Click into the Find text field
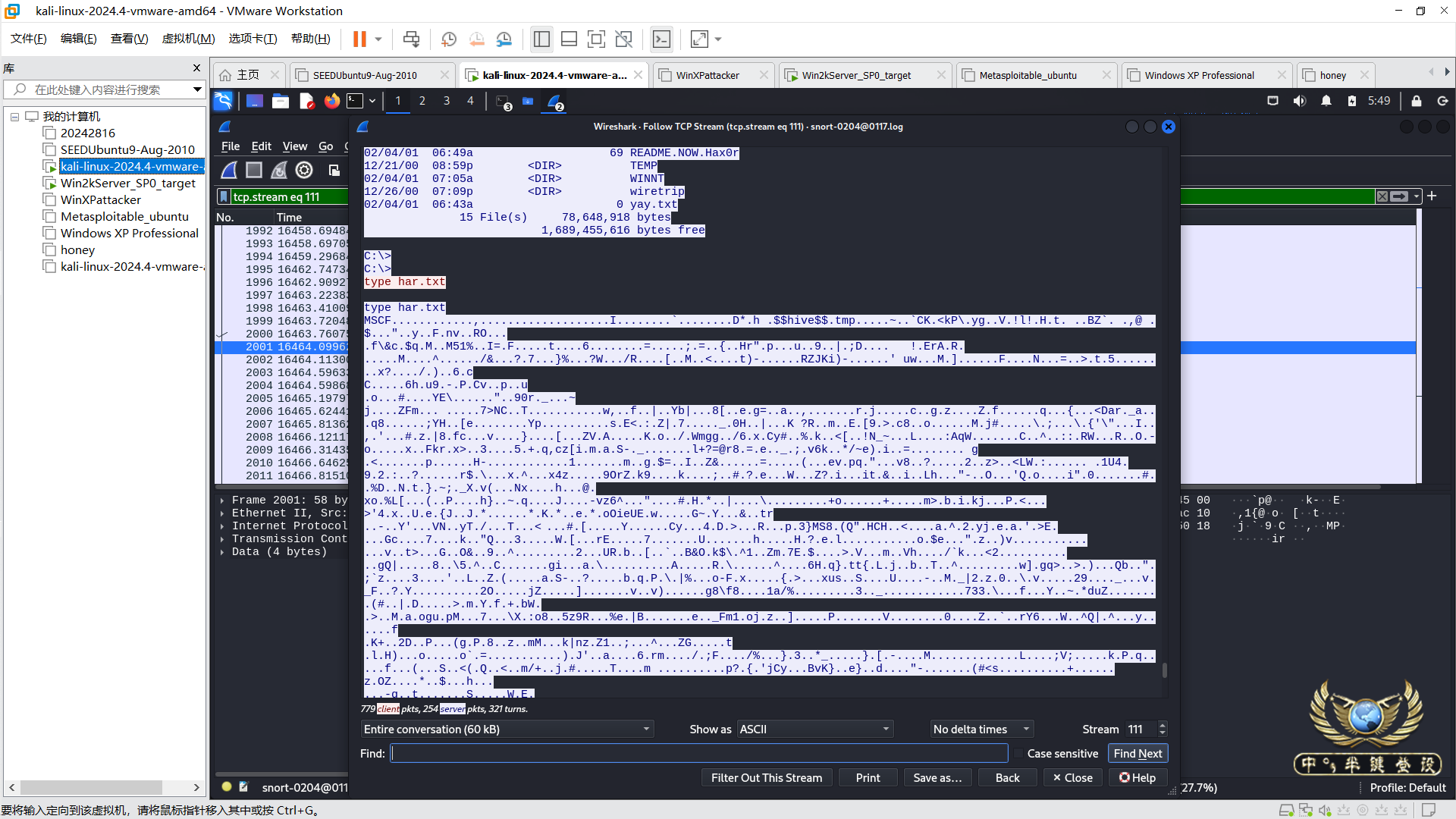 coord(698,753)
